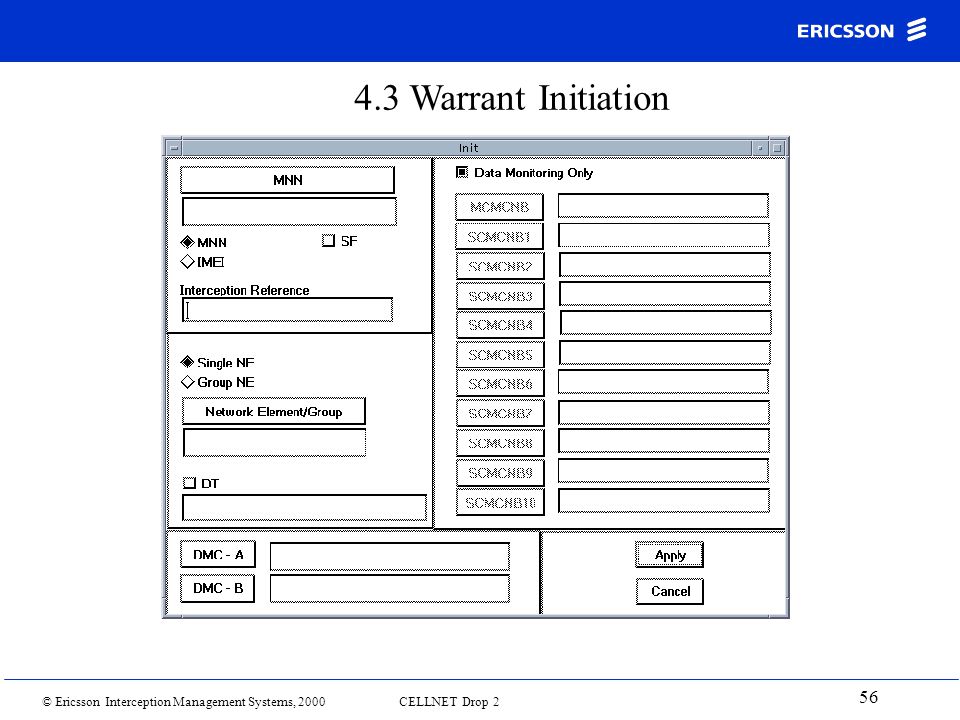Focus the SCMCNB8 input field
This screenshot has height=720, width=960.
[x=664, y=441]
